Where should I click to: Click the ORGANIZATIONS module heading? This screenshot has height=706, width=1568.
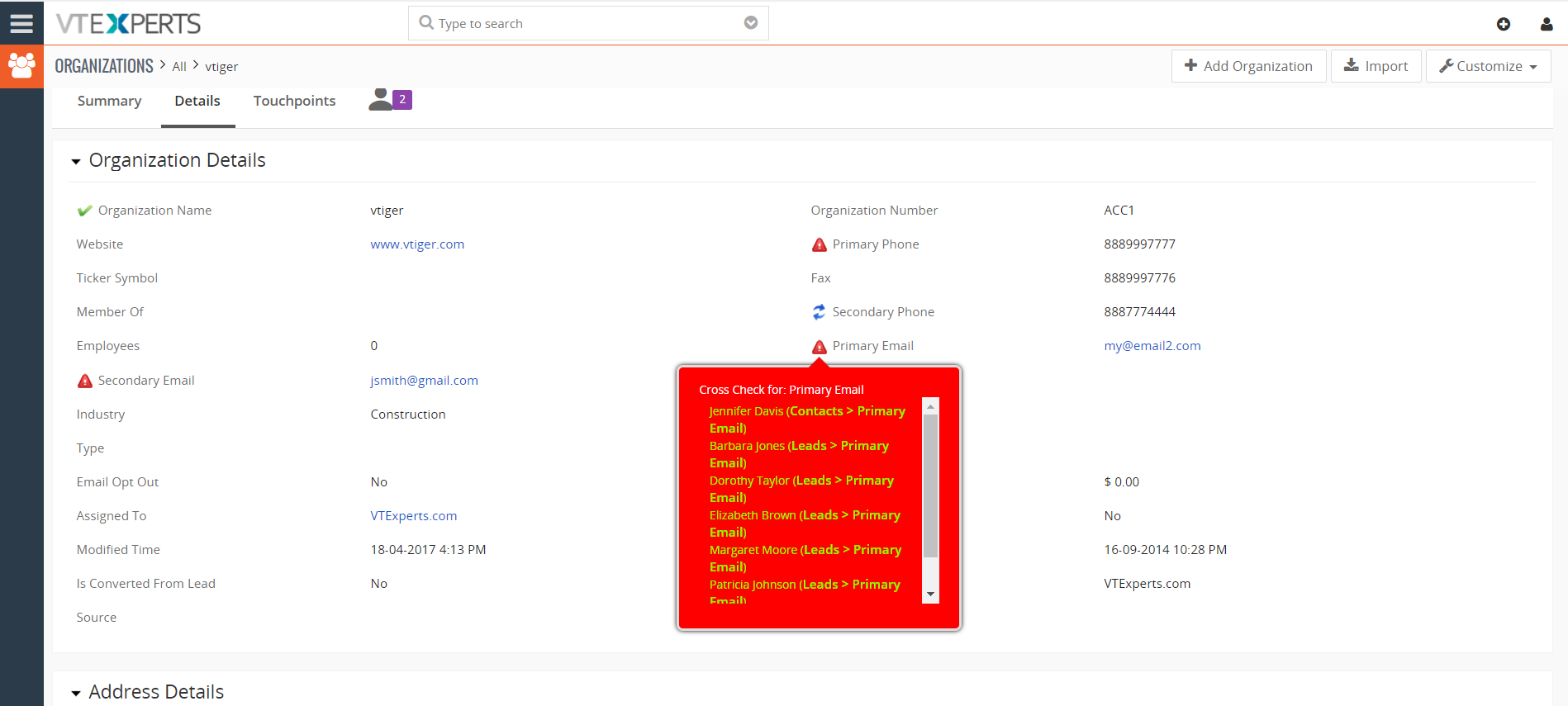pos(104,66)
